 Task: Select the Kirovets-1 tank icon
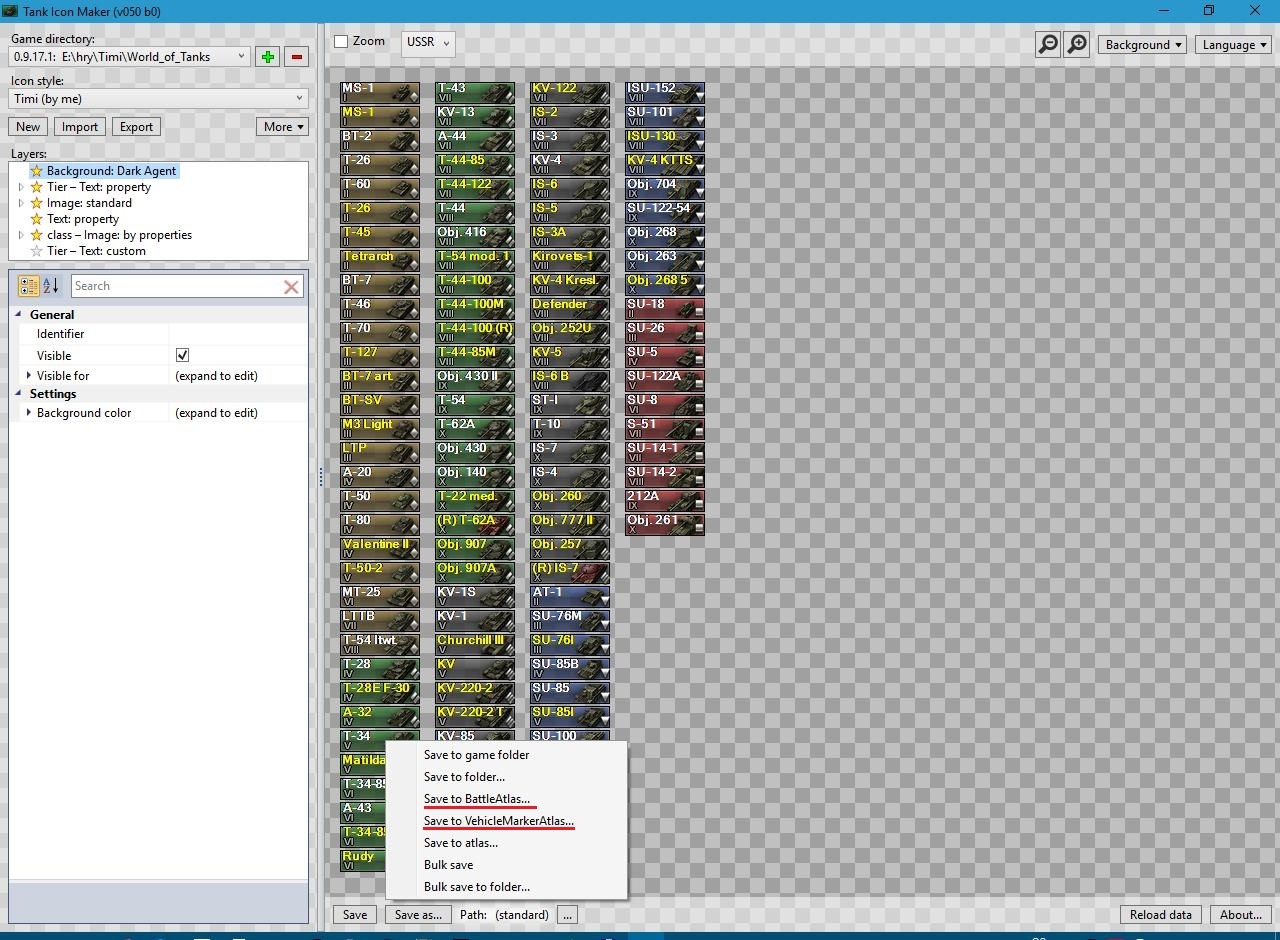(570, 261)
